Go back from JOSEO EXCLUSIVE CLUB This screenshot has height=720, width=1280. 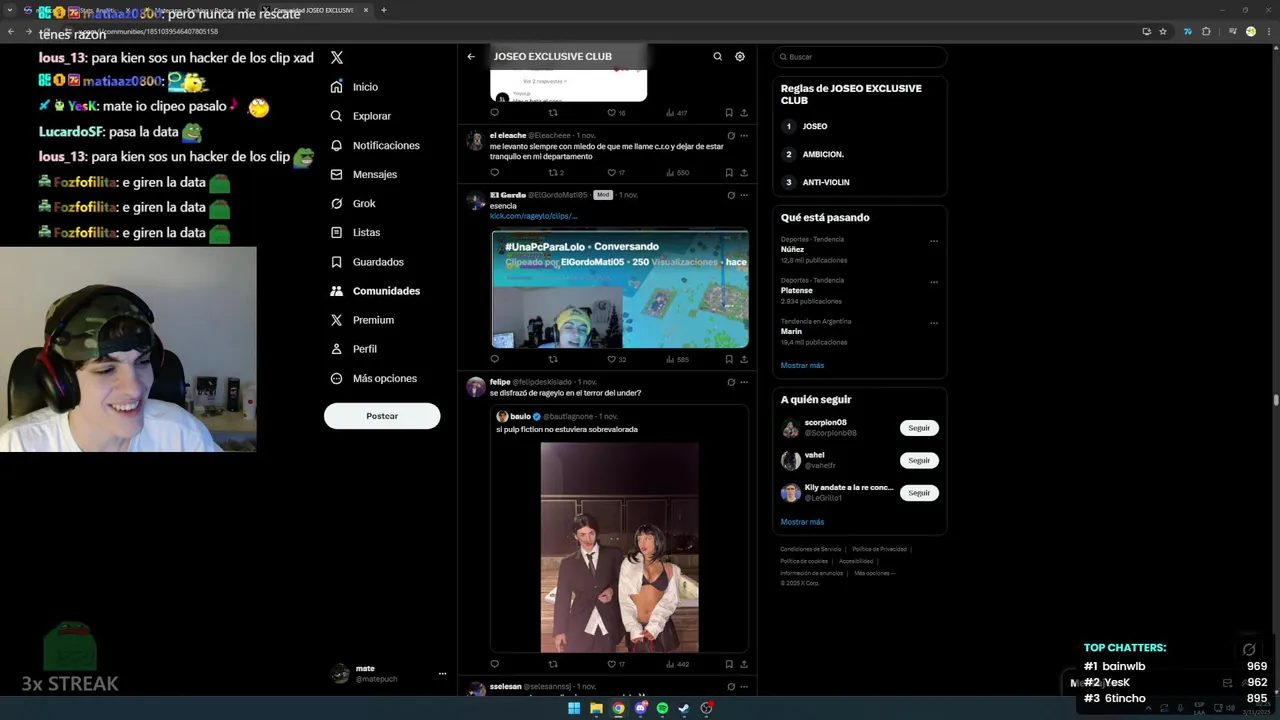tap(471, 57)
